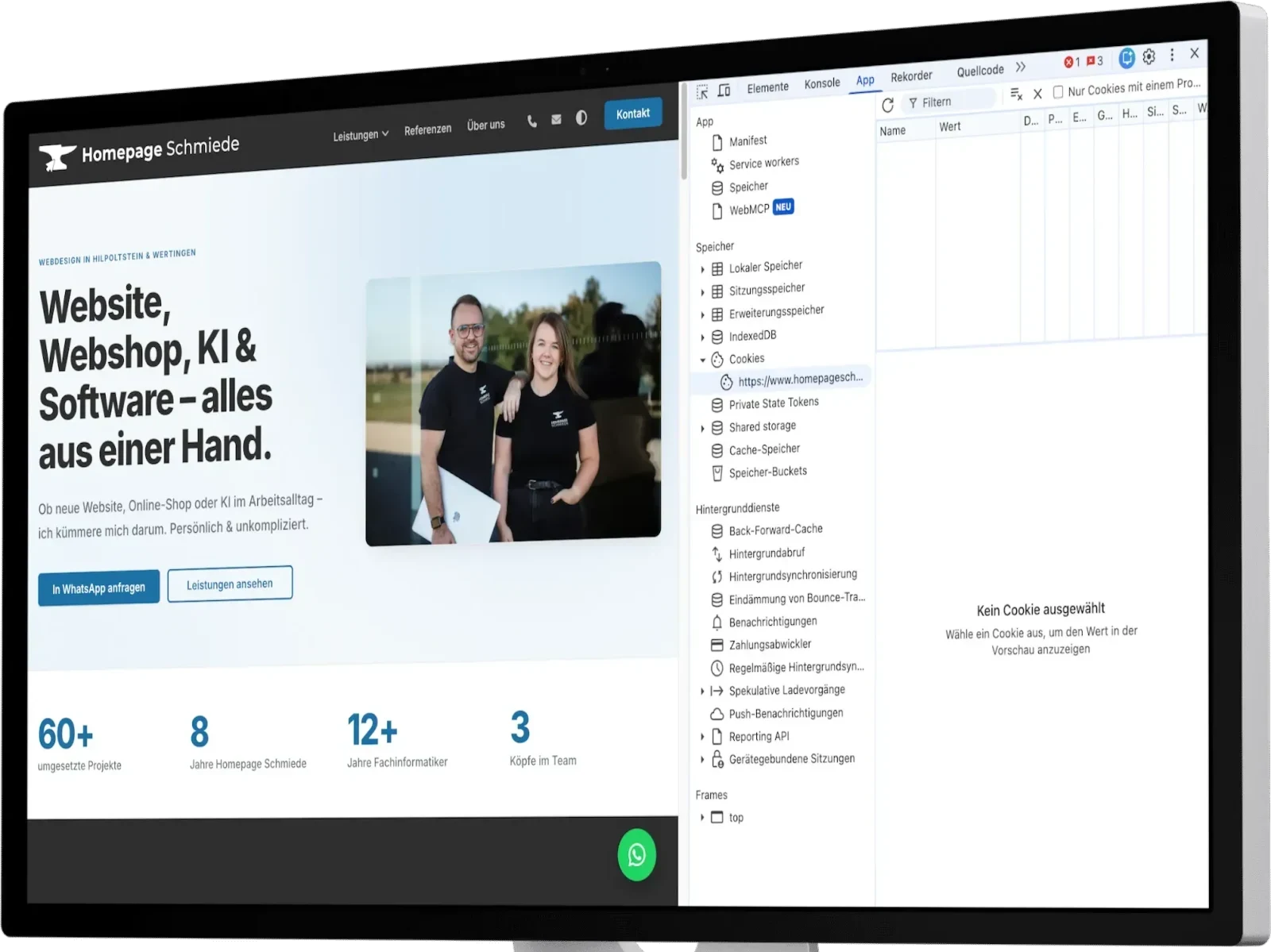Click the blue Kontakt button
This screenshot has width=1271, height=952.
click(633, 114)
